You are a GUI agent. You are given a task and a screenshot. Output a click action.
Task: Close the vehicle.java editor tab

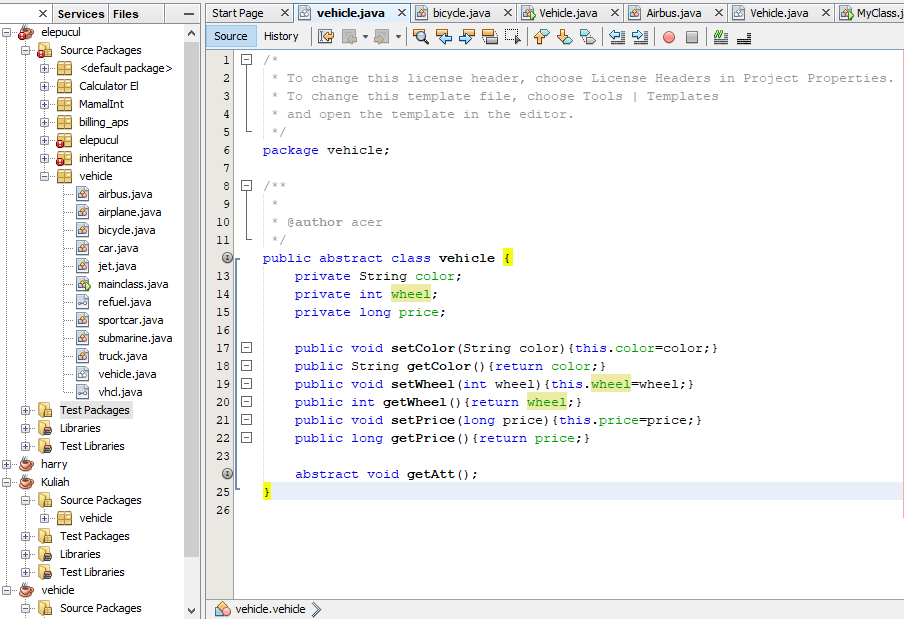pyautogui.click(x=402, y=13)
